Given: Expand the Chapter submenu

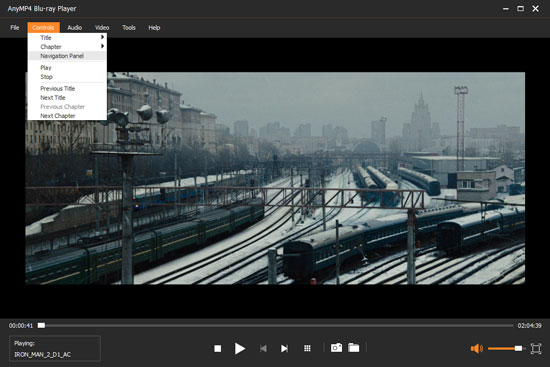Looking at the screenshot, I should [x=67, y=47].
